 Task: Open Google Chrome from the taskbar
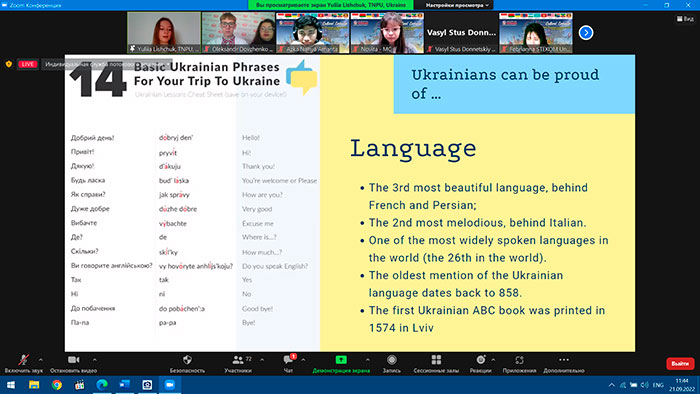[x=57, y=385]
